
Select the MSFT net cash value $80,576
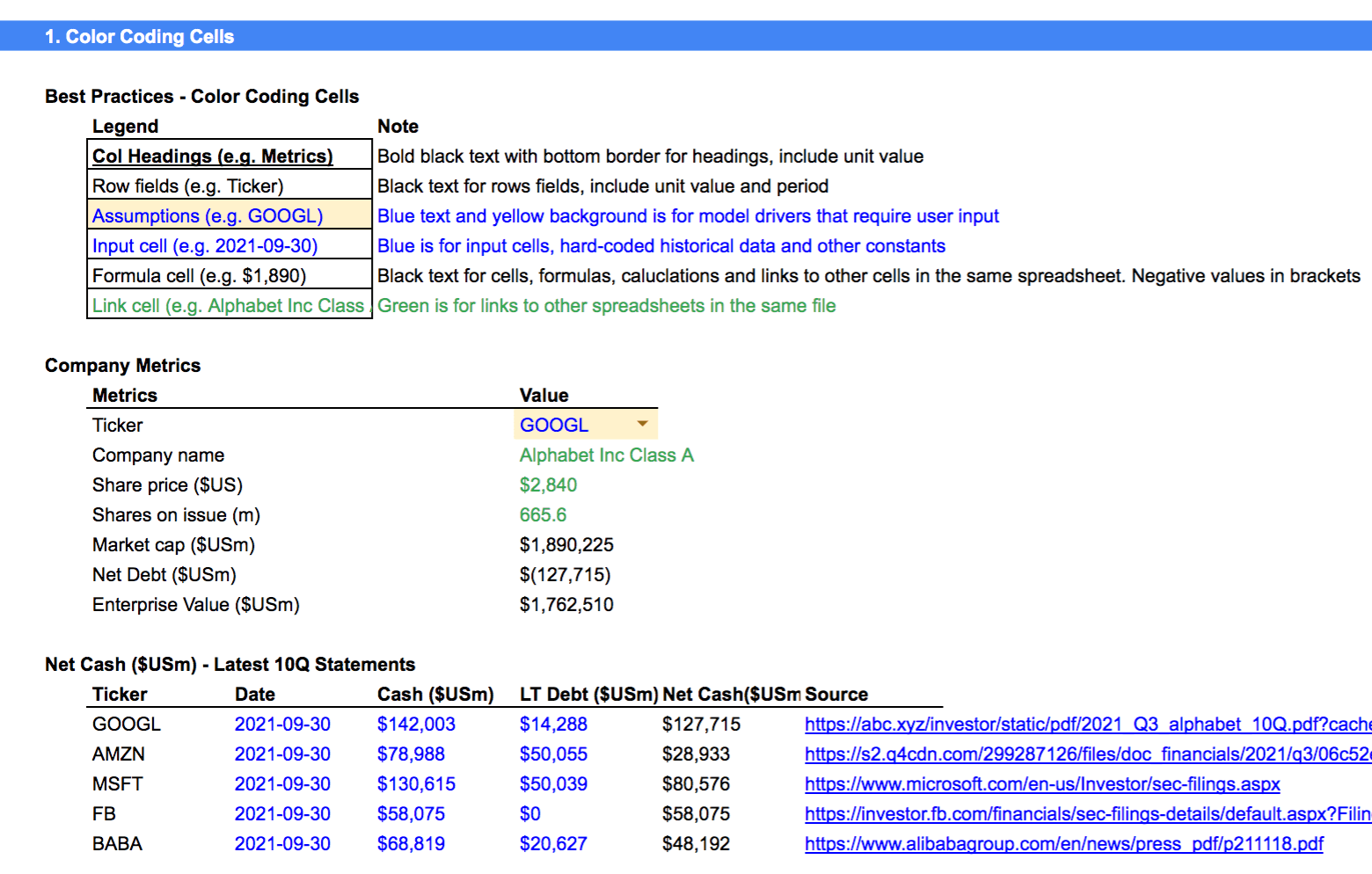coord(696,784)
